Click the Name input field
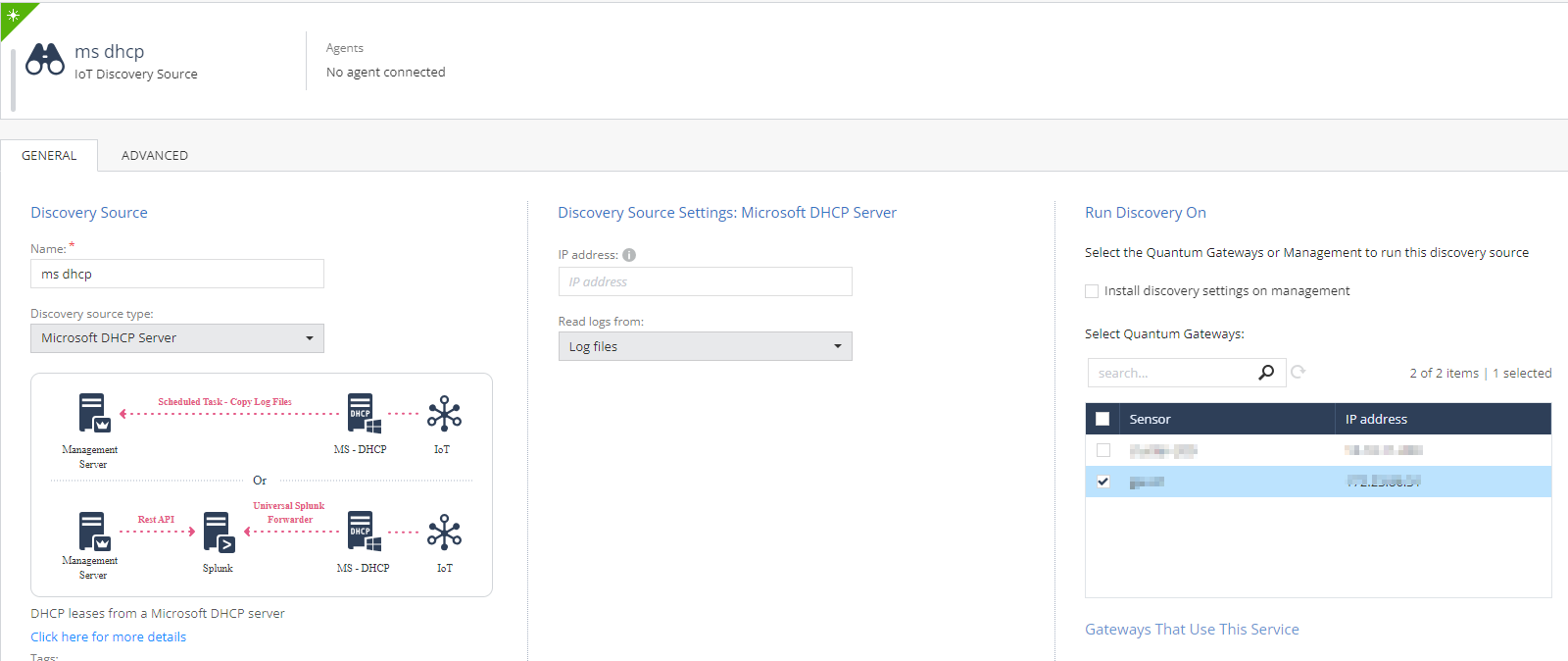Image resolution: width=1568 pixels, height=661 pixels. pos(177,274)
